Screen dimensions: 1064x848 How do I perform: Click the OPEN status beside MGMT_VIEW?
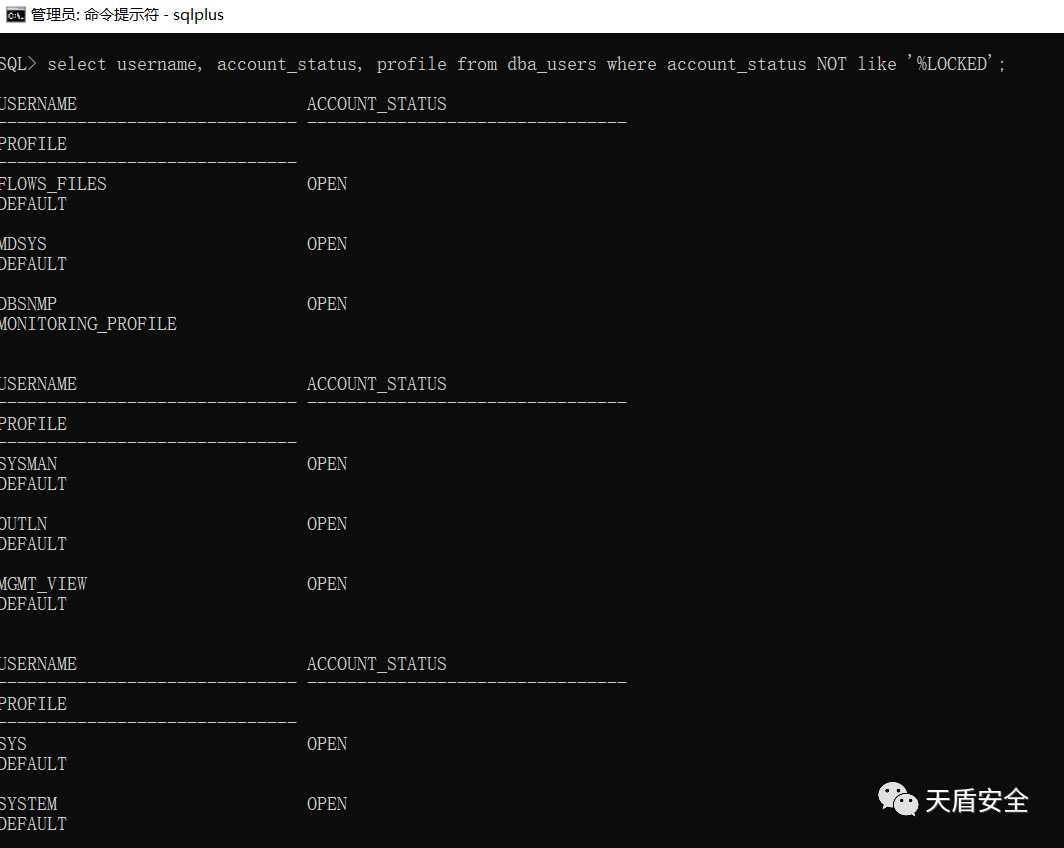327,584
